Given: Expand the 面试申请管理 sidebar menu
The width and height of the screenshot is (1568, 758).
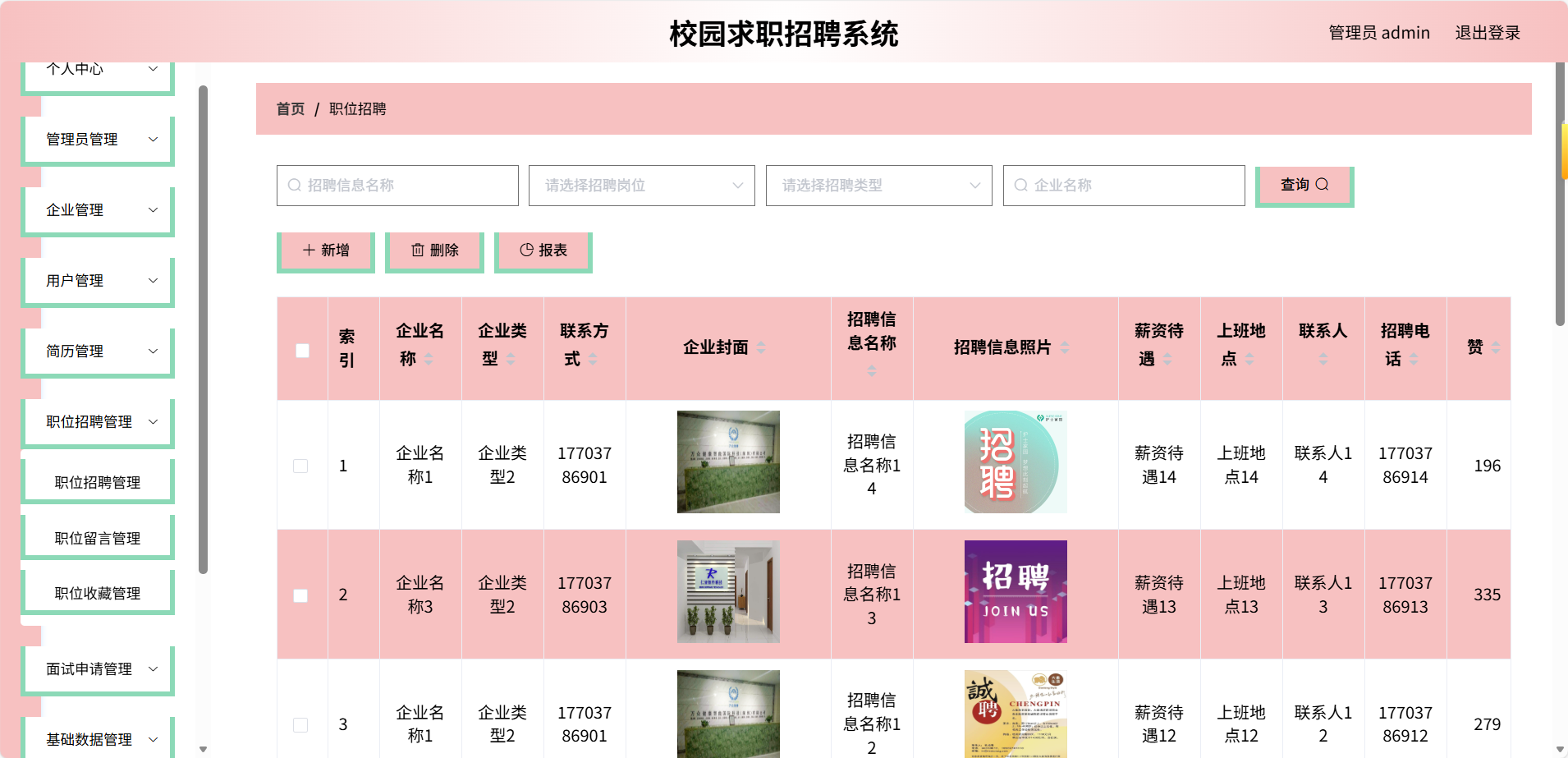Looking at the screenshot, I should click(99, 669).
